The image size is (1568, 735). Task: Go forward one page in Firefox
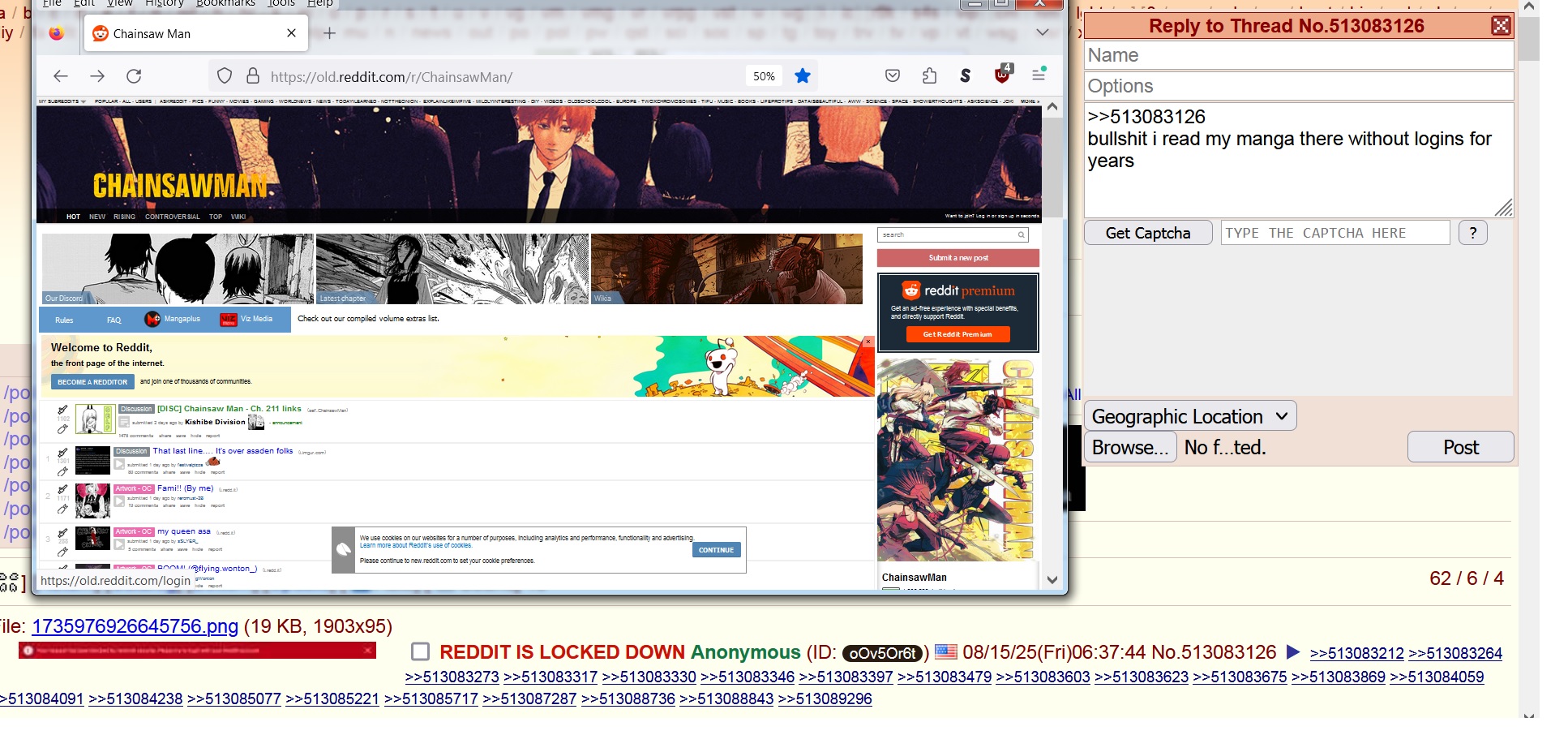click(x=97, y=76)
